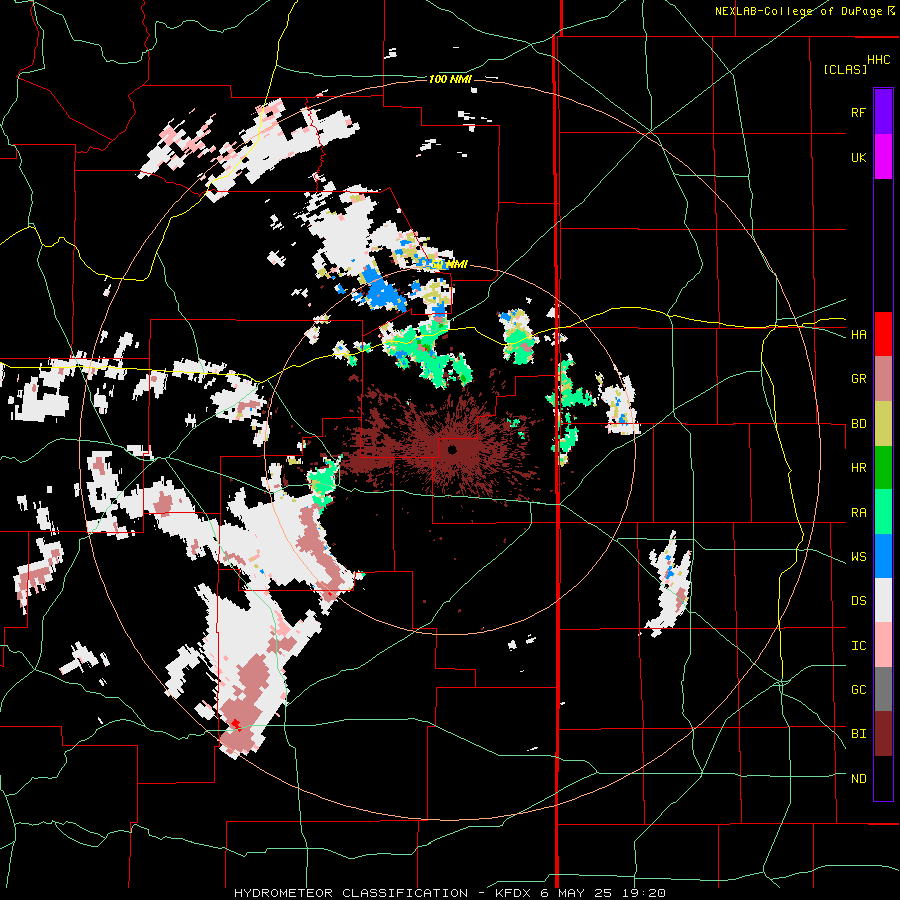
Task: Click the large blue wet snow cluster
Action: click(x=381, y=289)
